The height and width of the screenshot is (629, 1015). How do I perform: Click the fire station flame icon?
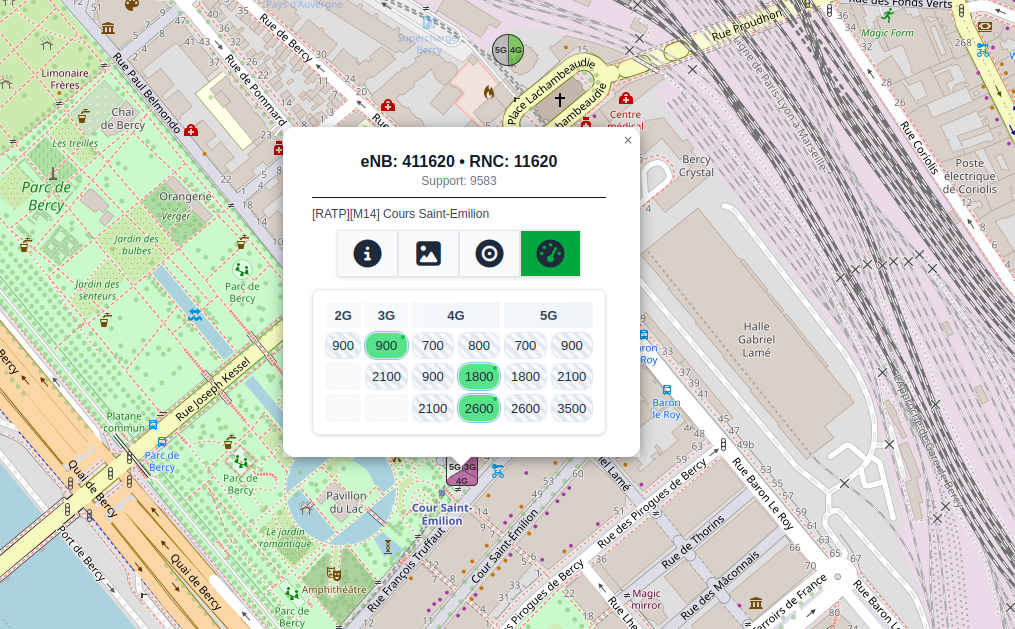[x=488, y=92]
